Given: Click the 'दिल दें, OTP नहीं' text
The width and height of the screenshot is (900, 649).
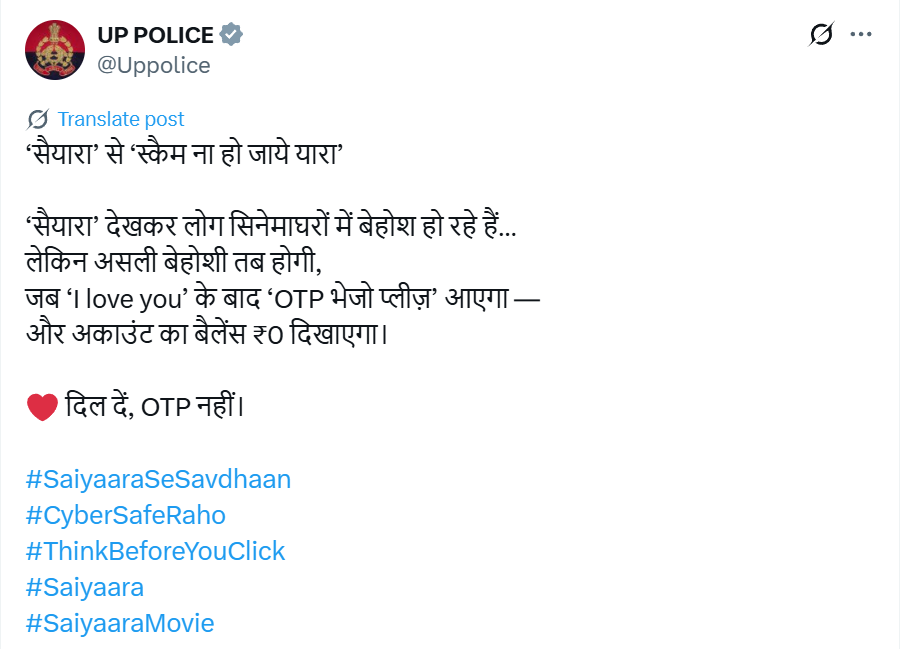Looking at the screenshot, I should (x=155, y=406).
